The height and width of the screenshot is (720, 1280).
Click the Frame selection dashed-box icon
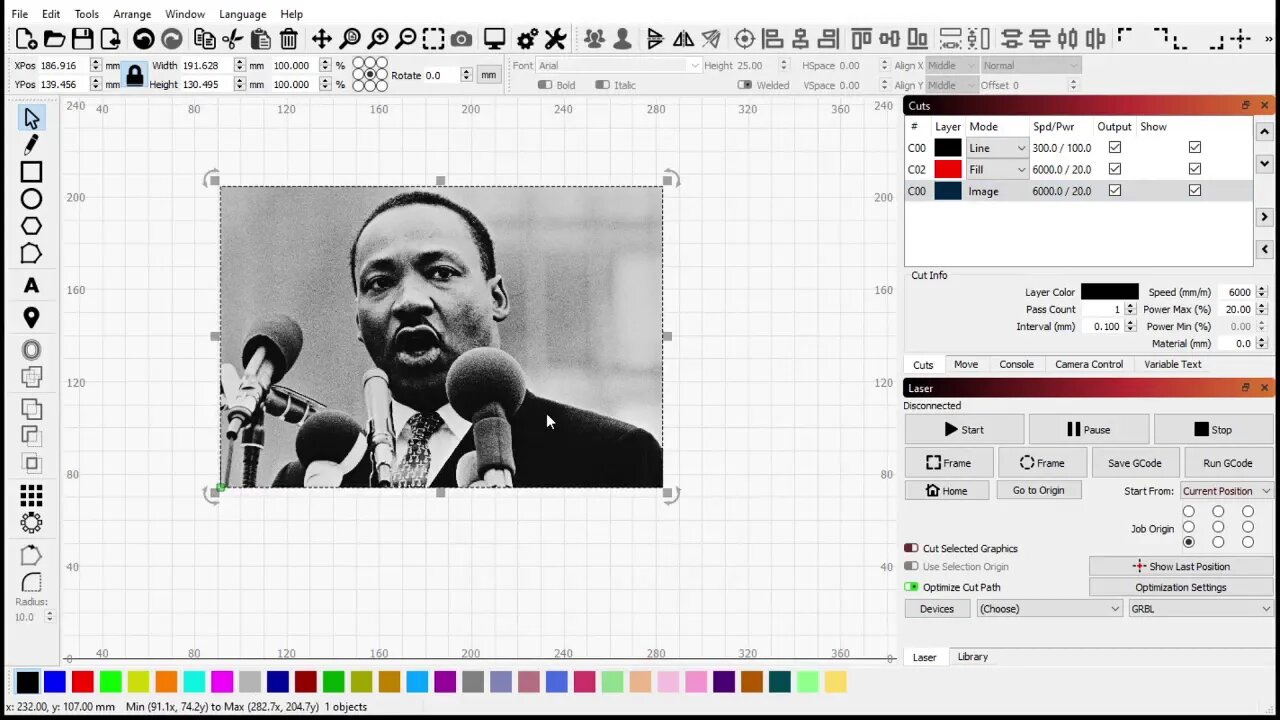pyautogui.click(x=433, y=39)
